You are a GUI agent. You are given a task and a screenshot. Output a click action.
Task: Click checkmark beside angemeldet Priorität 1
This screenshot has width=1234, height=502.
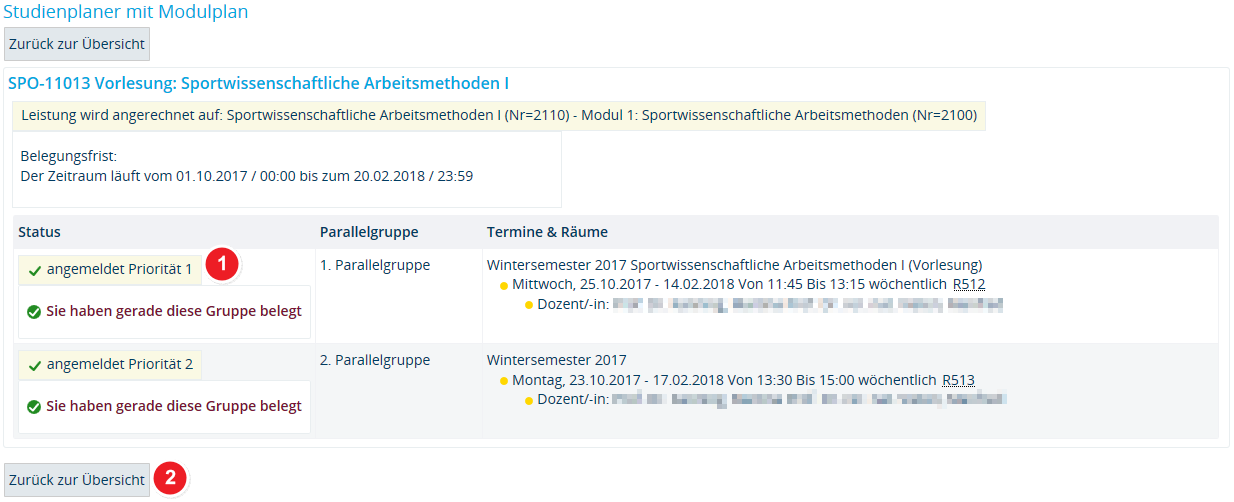pos(35,270)
